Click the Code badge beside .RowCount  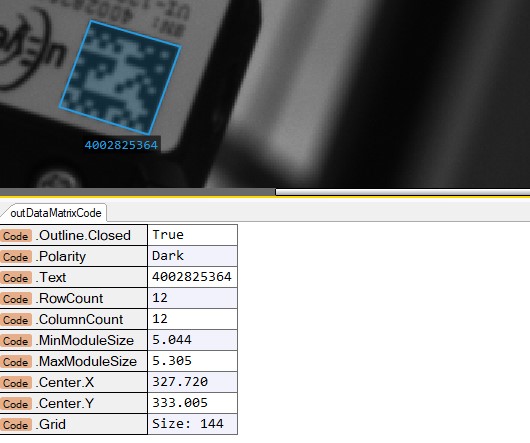pyautogui.click(x=16, y=299)
